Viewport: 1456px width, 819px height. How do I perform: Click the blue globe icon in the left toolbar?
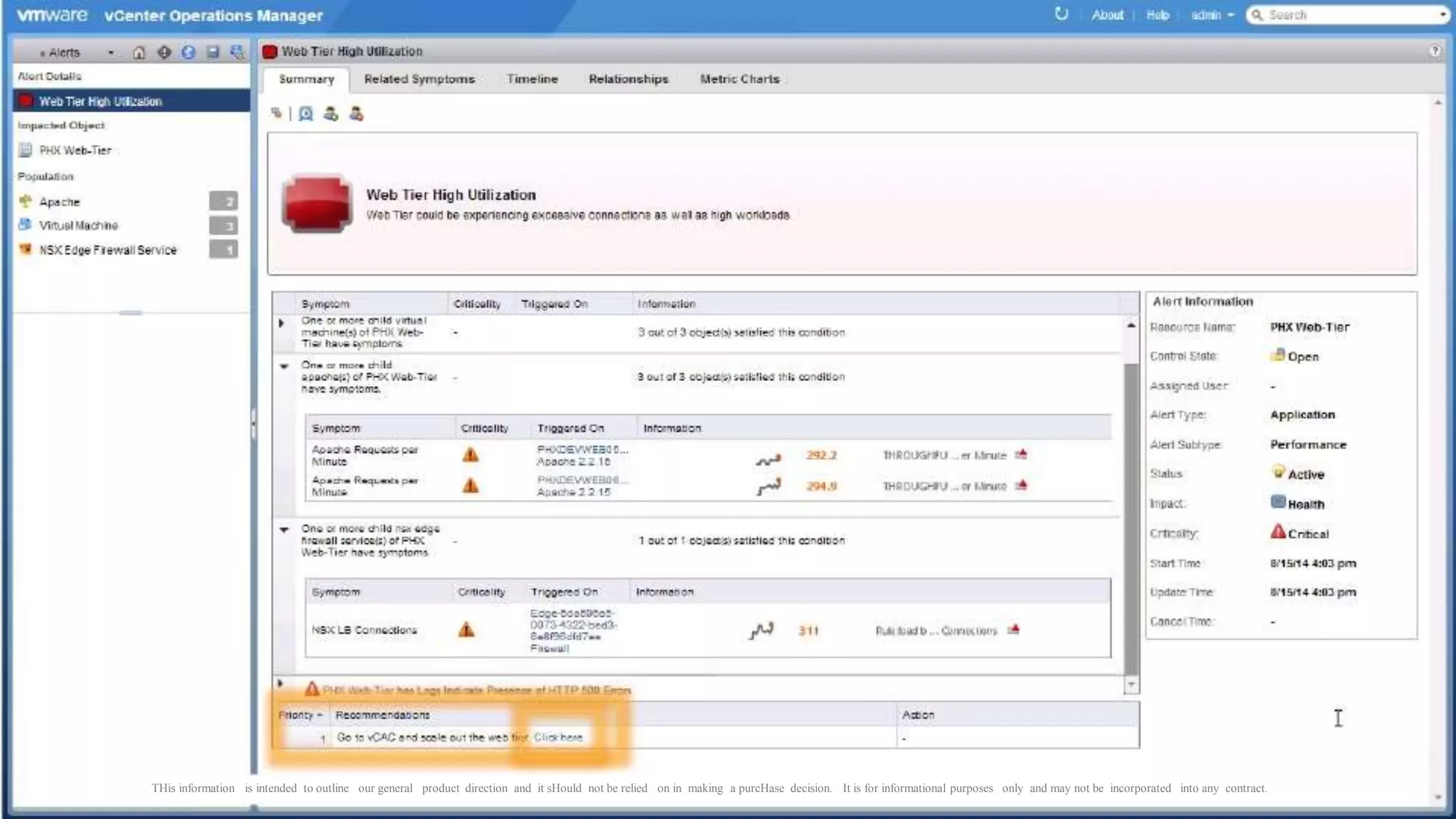point(188,53)
